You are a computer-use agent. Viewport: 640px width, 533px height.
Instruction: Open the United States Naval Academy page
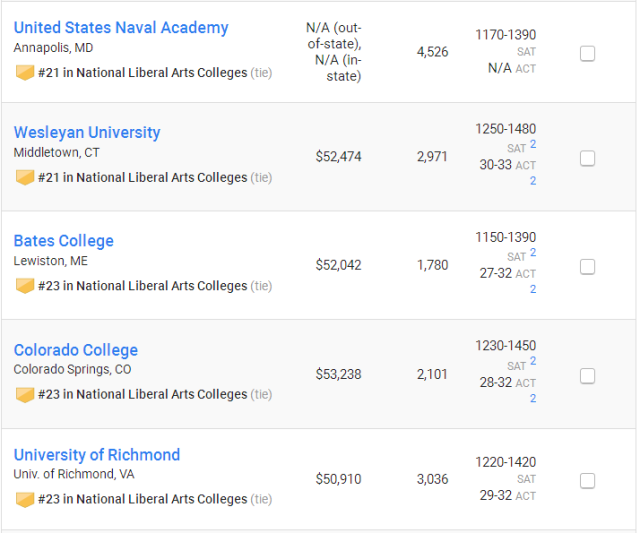pos(121,28)
